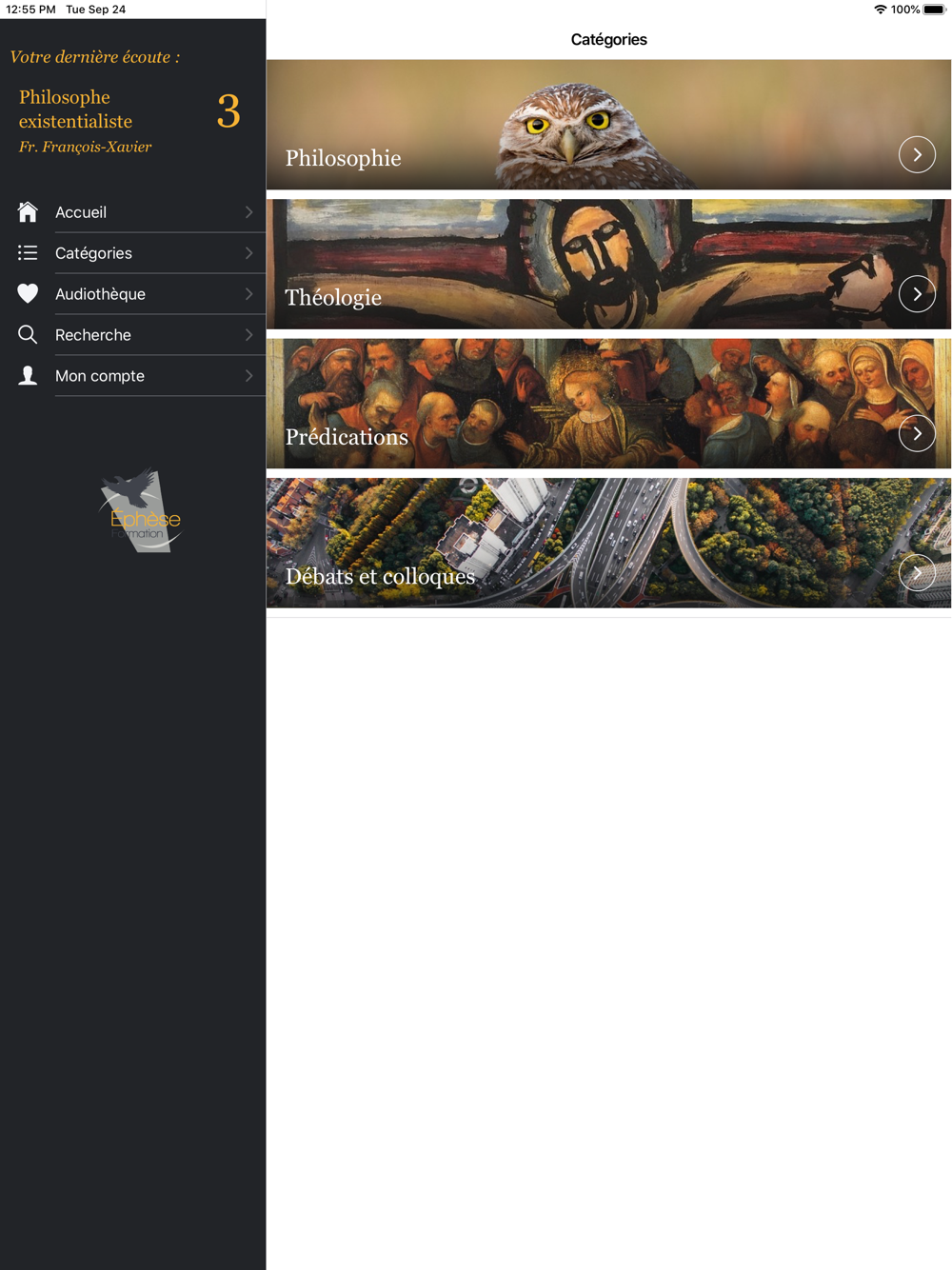Tap the Théologie category title
The width and height of the screenshot is (952, 1270).
click(x=333, y=297)
